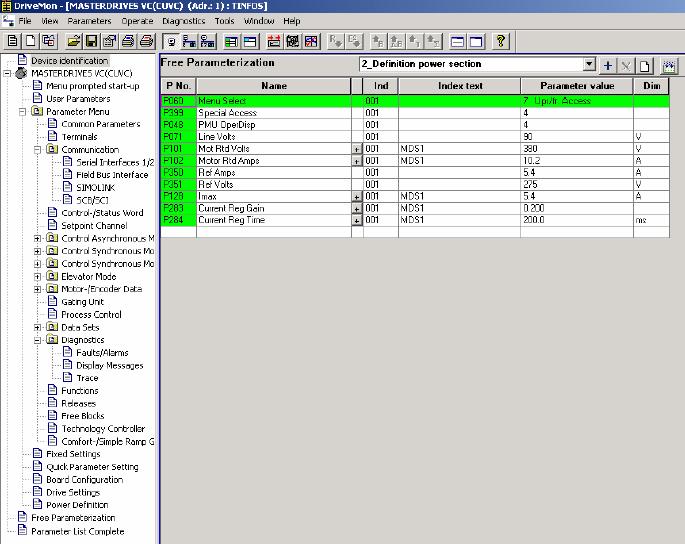Open Faults/Alarms under Diagnostics
685x544 pixels.
coord(102,353)
